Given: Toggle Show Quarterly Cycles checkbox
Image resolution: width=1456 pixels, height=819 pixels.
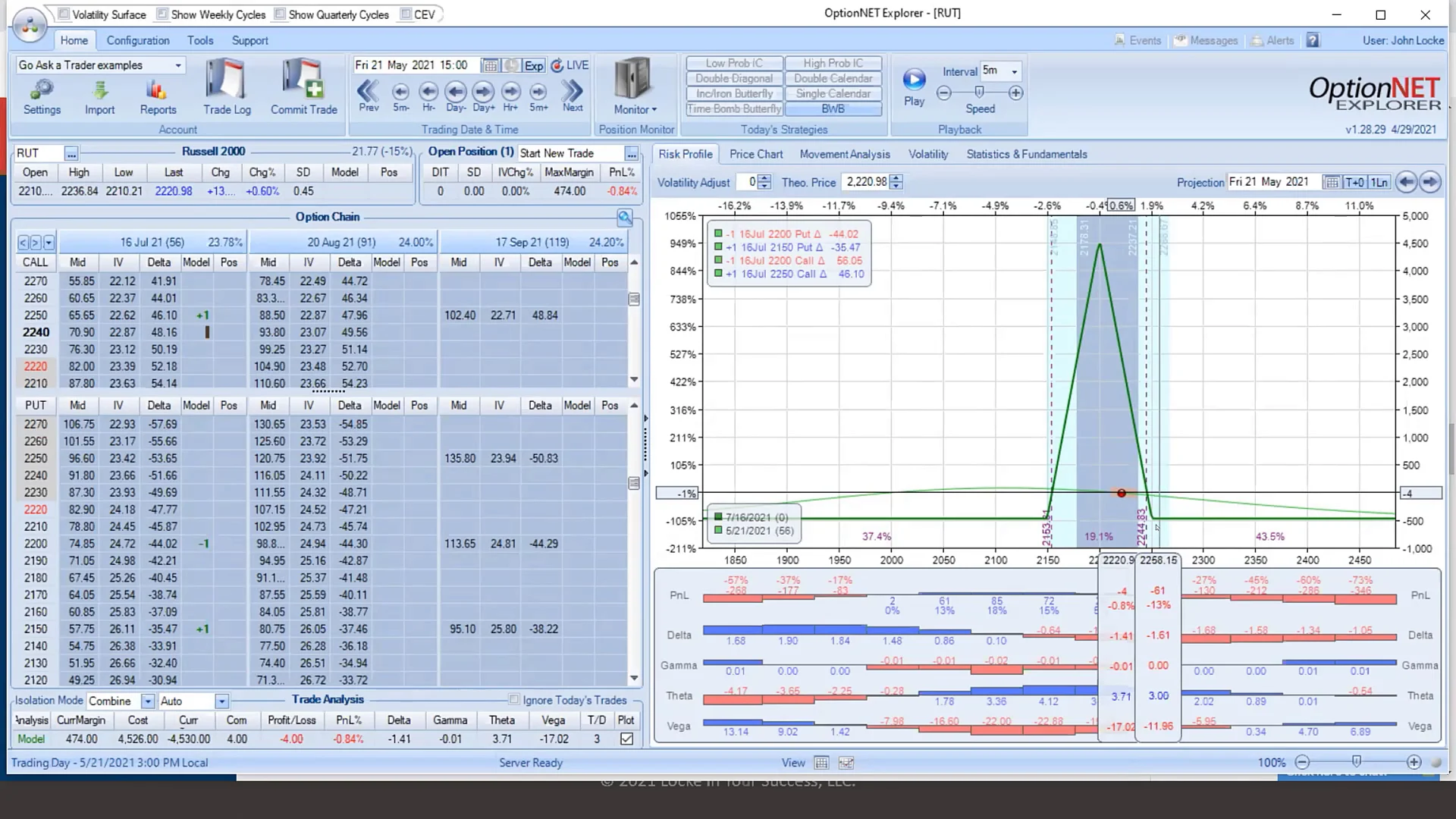Looking at the screenshot, I should click(x=280, y=14).
